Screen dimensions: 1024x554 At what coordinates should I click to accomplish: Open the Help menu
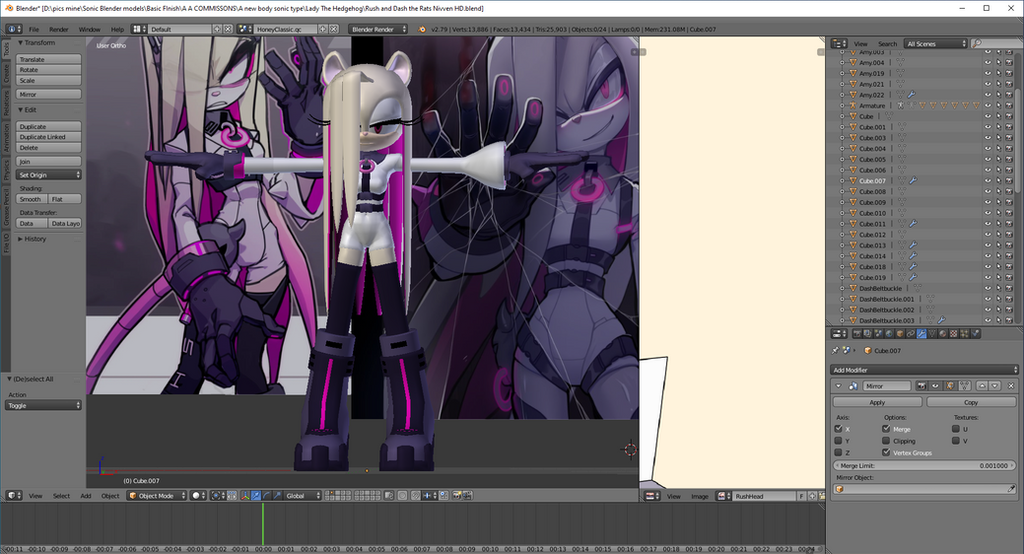point(117,29)
